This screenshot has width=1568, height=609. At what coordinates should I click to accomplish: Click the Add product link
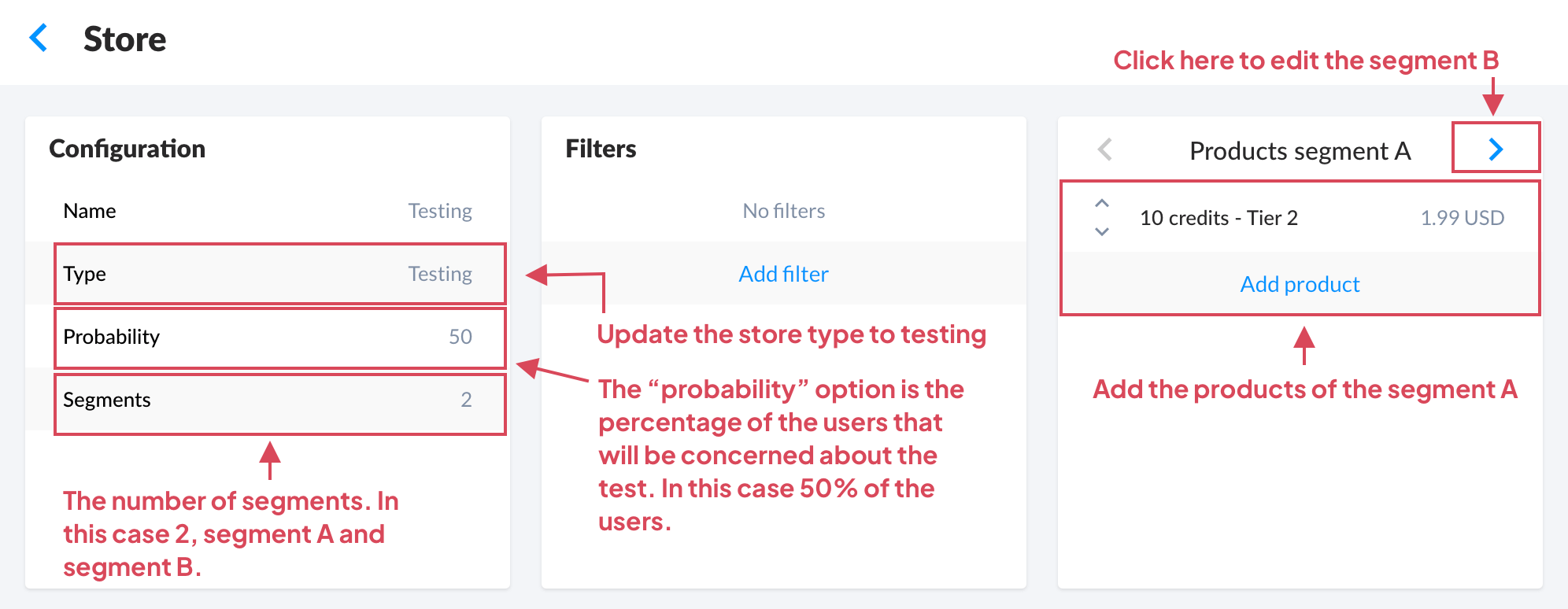click(x=1300, y=284)
